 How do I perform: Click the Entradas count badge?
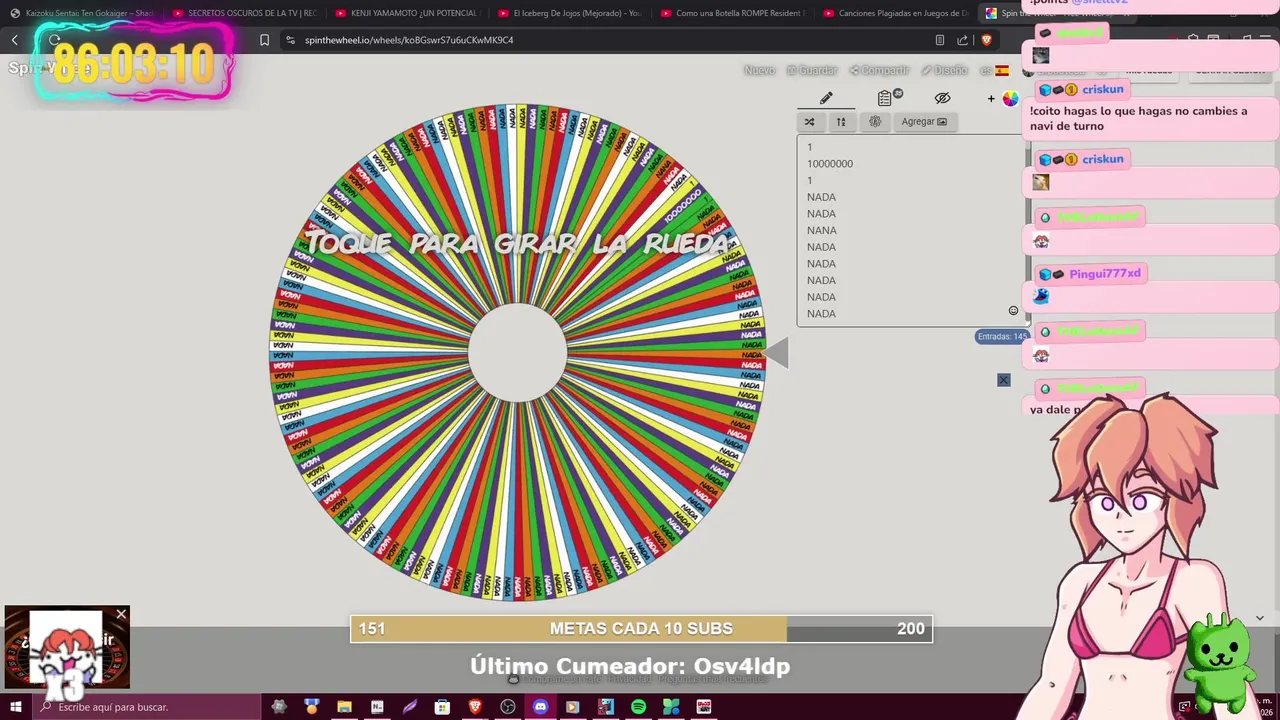[x=1001, y=337]
